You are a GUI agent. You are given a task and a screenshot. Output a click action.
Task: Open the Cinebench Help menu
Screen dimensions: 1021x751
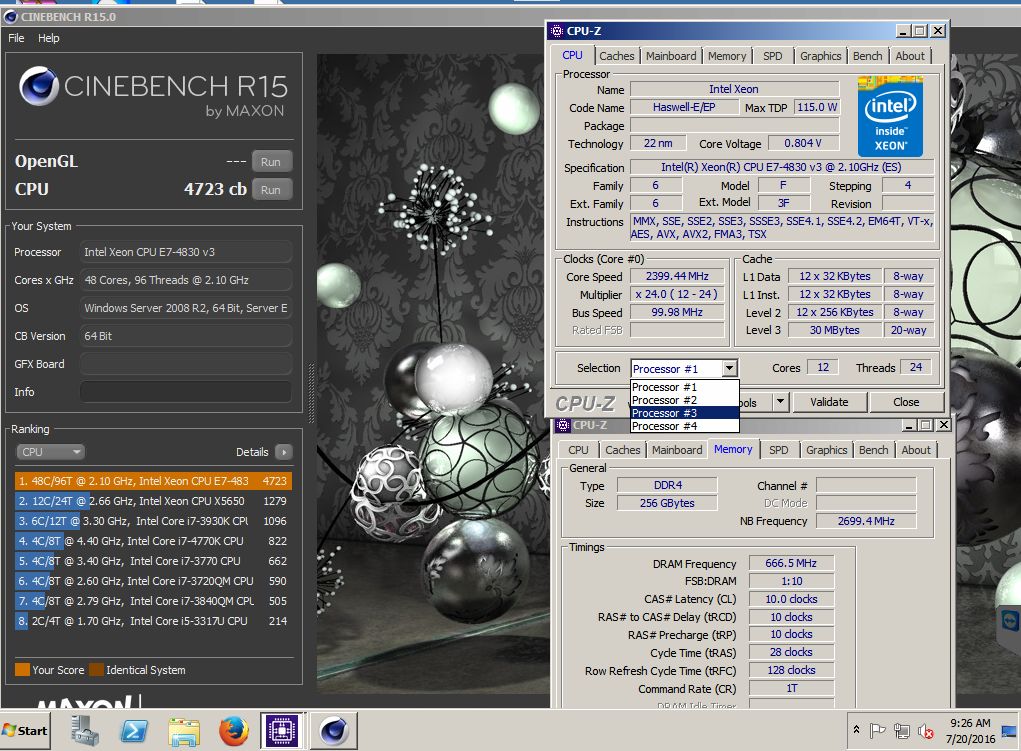[48, 38]
